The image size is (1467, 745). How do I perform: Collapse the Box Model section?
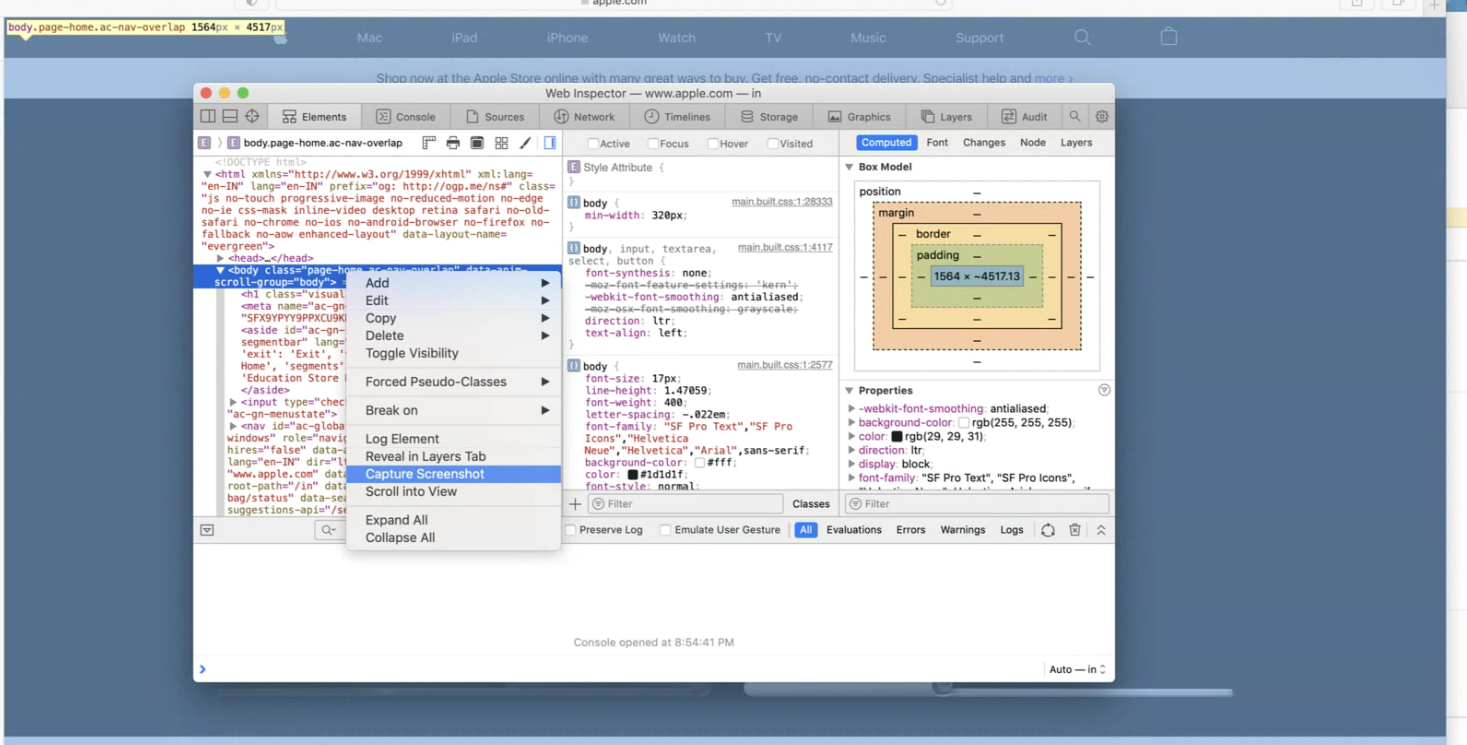pos(850,167)
